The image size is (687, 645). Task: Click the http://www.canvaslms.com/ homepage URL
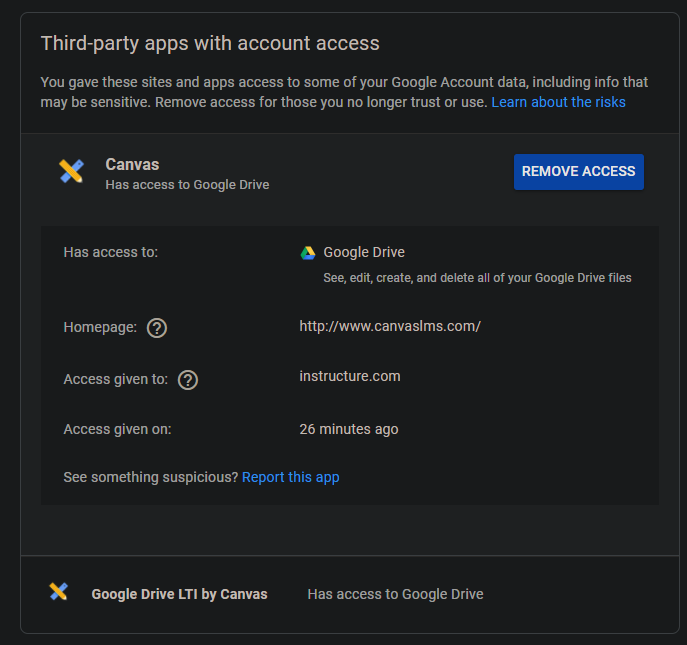390,326
